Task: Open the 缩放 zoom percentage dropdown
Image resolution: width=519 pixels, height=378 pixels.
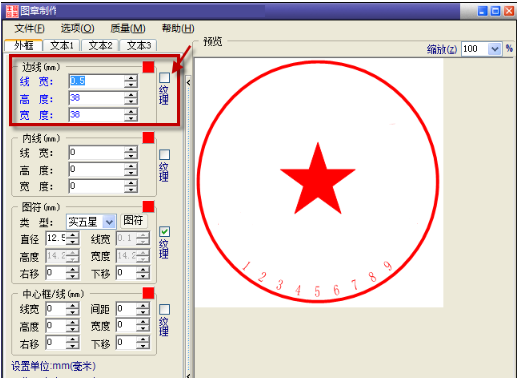Action: pos(495,49)
